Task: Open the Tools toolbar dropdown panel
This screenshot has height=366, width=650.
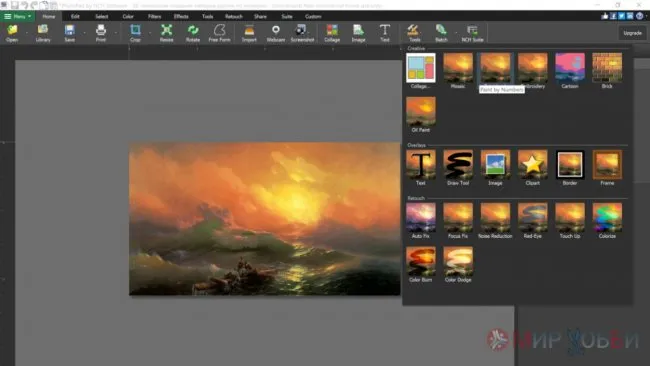Action: click(x=415, y=33)
